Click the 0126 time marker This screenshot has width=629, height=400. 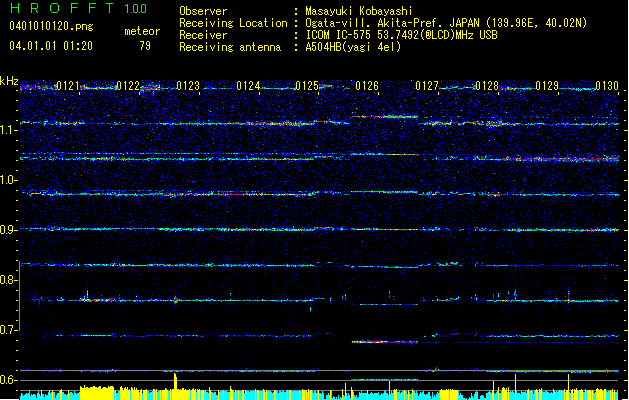click(367, 86)
